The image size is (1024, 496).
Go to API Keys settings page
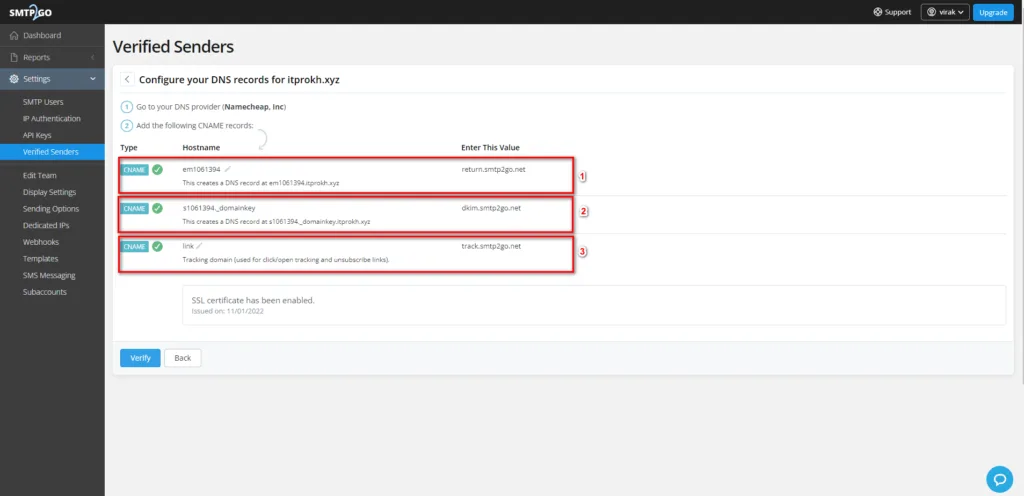pyautogui.click(x=38, y=135)
